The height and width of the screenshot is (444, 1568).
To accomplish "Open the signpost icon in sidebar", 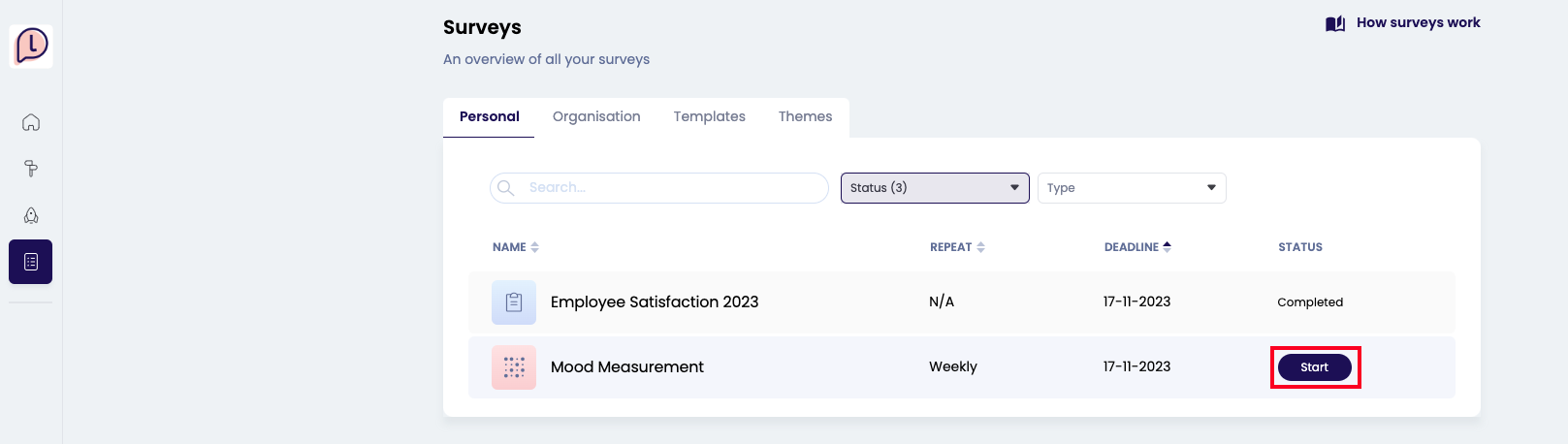I will [31, 169].
